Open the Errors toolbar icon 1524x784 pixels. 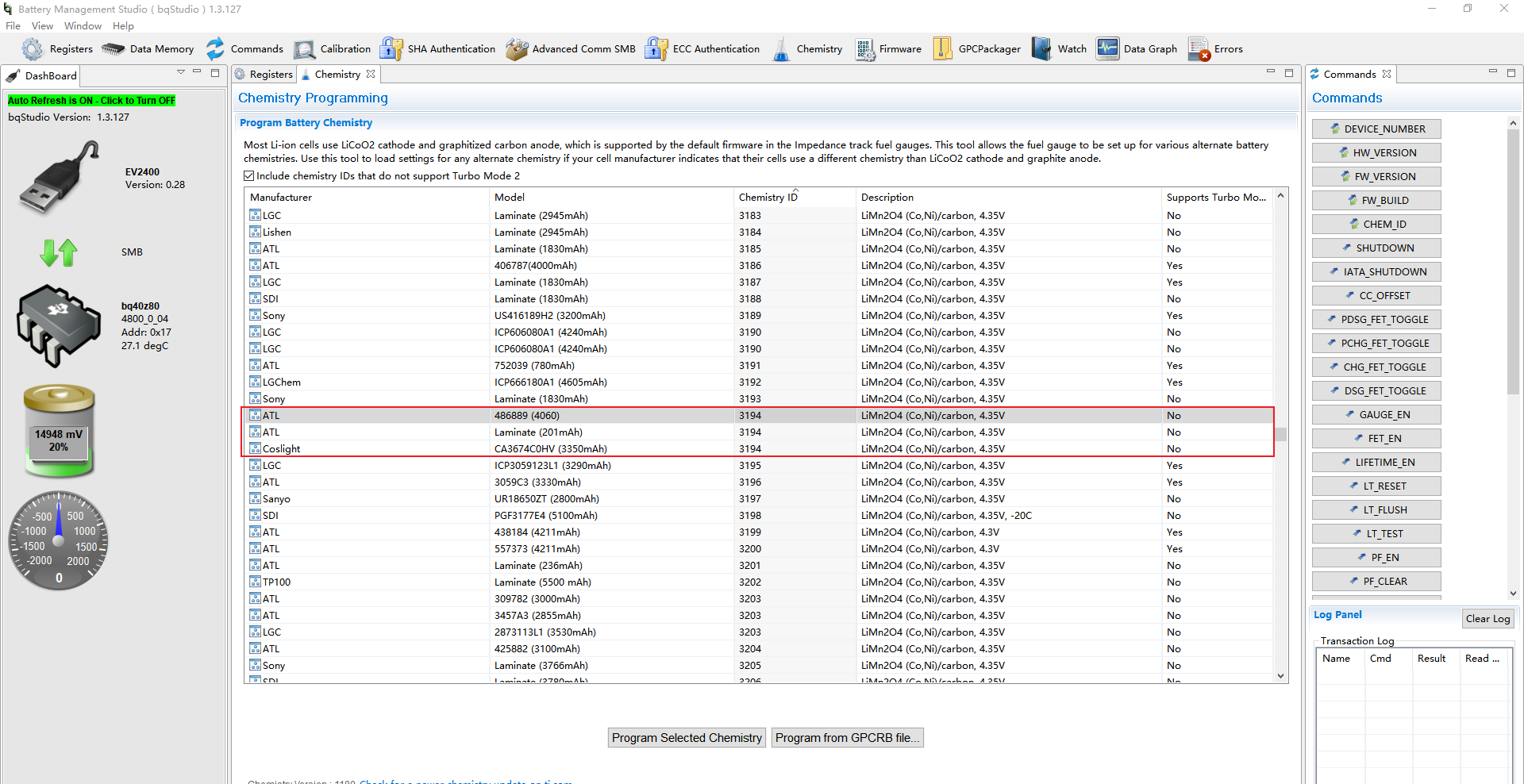tap(1199, 49)
